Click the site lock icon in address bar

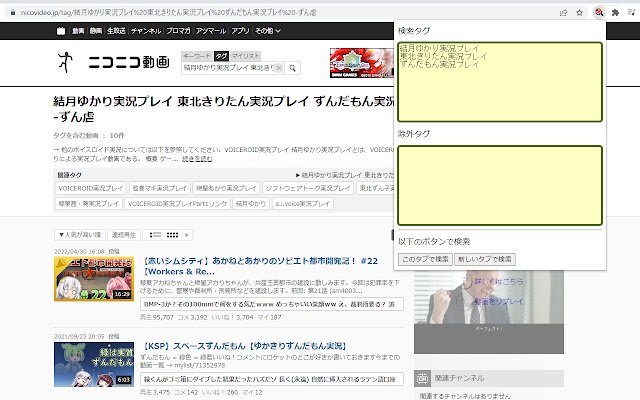(x=13, y=13)
